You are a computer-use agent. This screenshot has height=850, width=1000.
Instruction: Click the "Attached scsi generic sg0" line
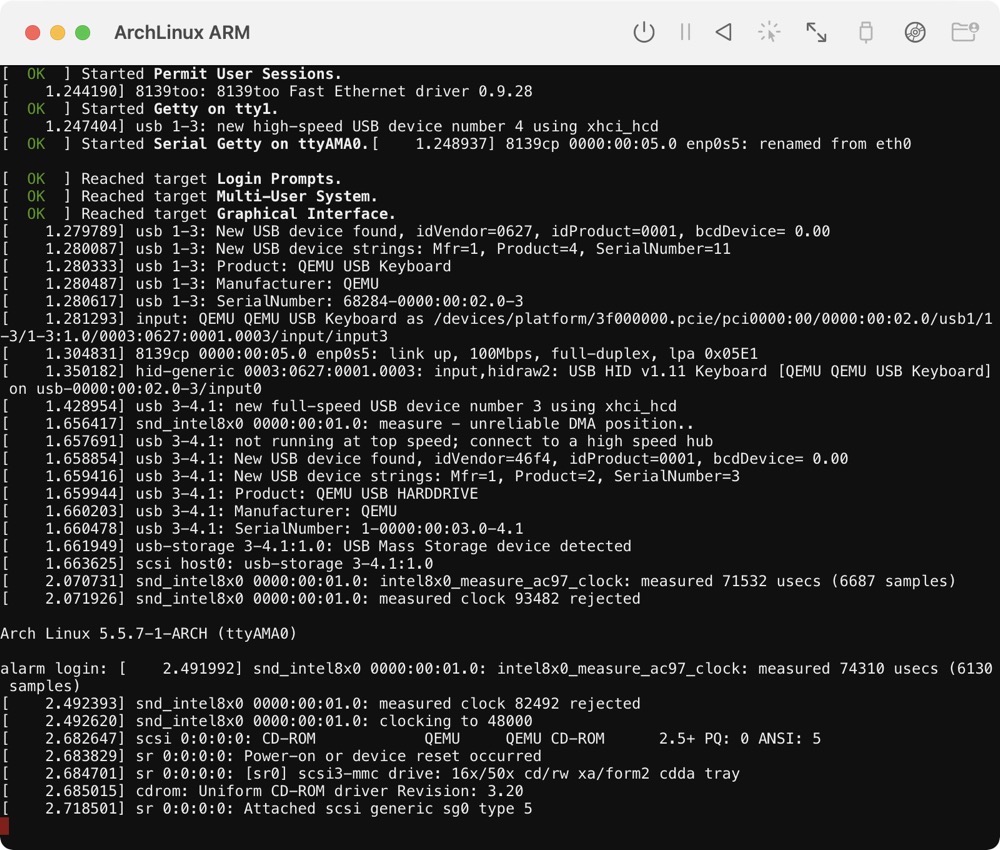coord(388,808)
